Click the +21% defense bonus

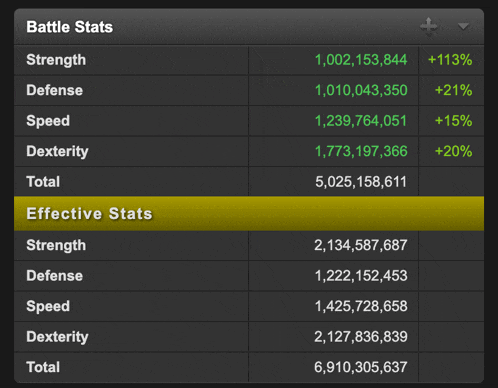(453, 91)
